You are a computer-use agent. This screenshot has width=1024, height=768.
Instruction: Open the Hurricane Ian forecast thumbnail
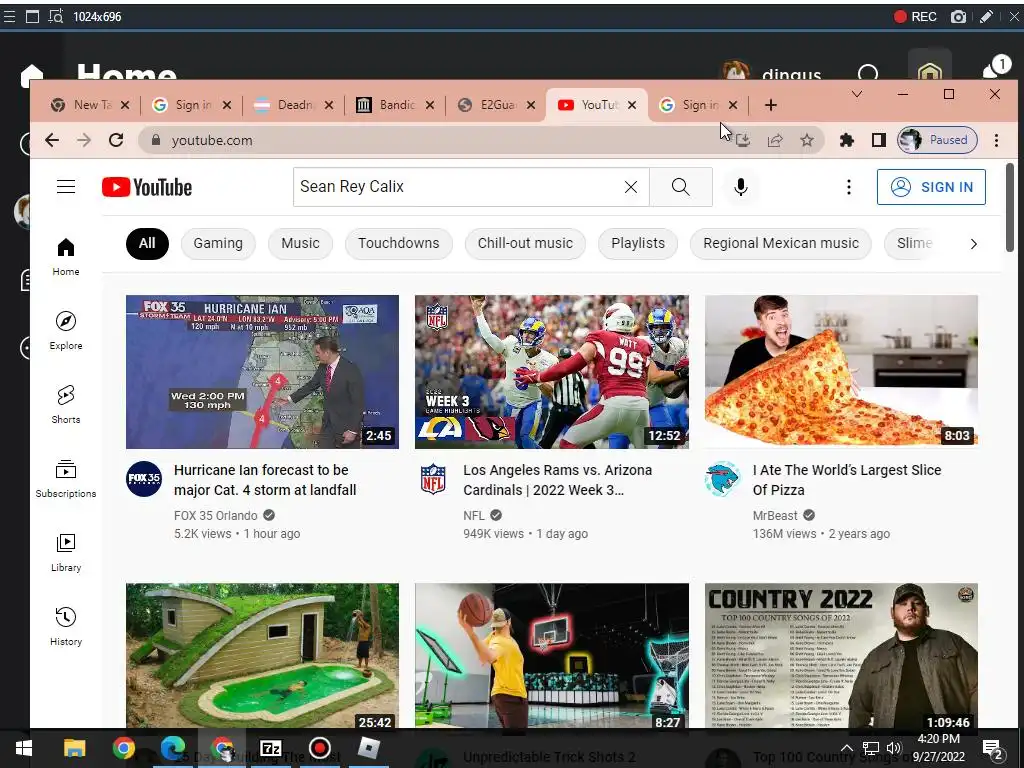(x=262, y=372)
